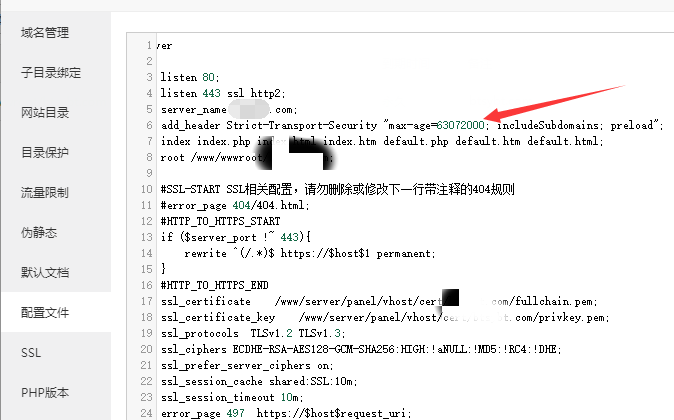Click the ssl_protocols TLSv1.2 TLSv1.3 line
Screen dimensions: 674x420
point(253,333)
